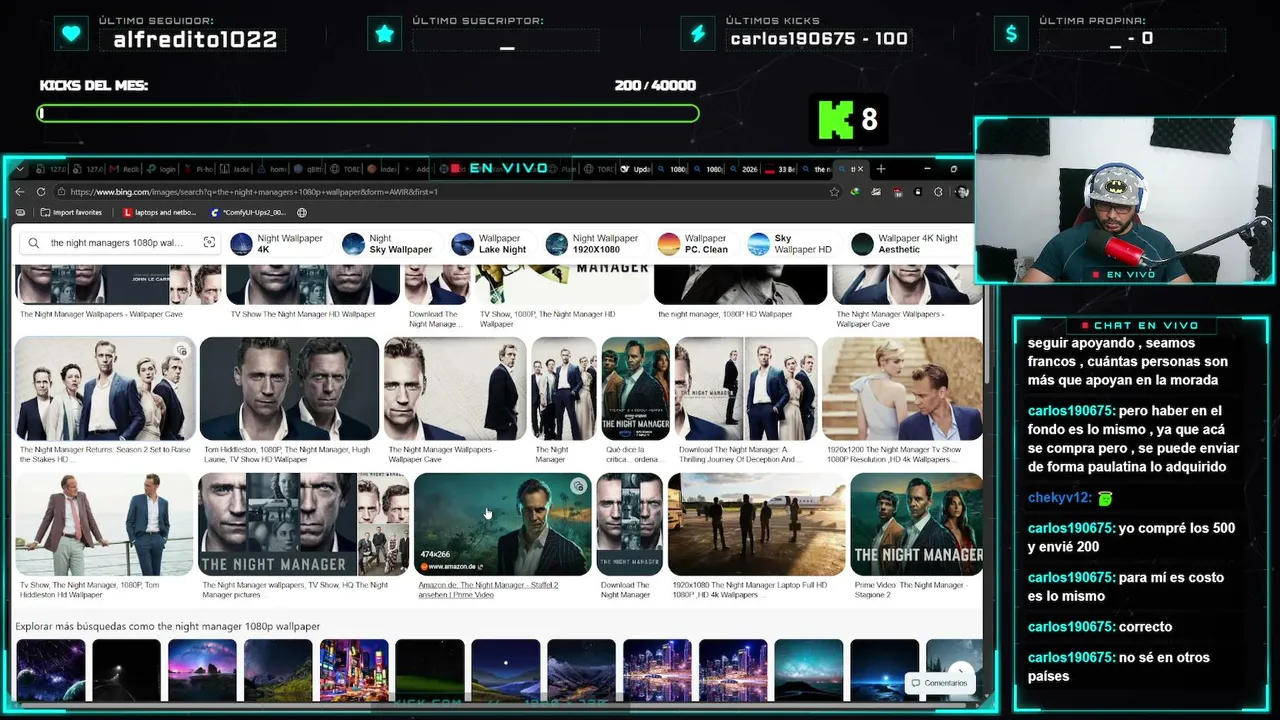Click the Kicks del mes progress bar
The width and height of the screenshot is (1280, 720).
(369, 113)
